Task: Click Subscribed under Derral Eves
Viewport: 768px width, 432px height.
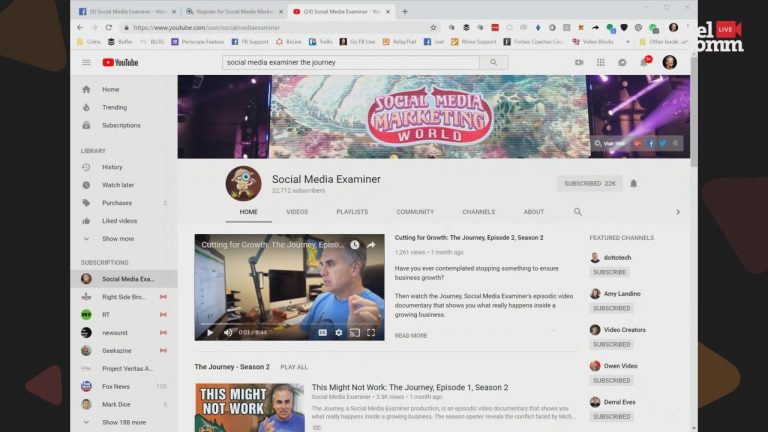Action: tap(612, 417)
